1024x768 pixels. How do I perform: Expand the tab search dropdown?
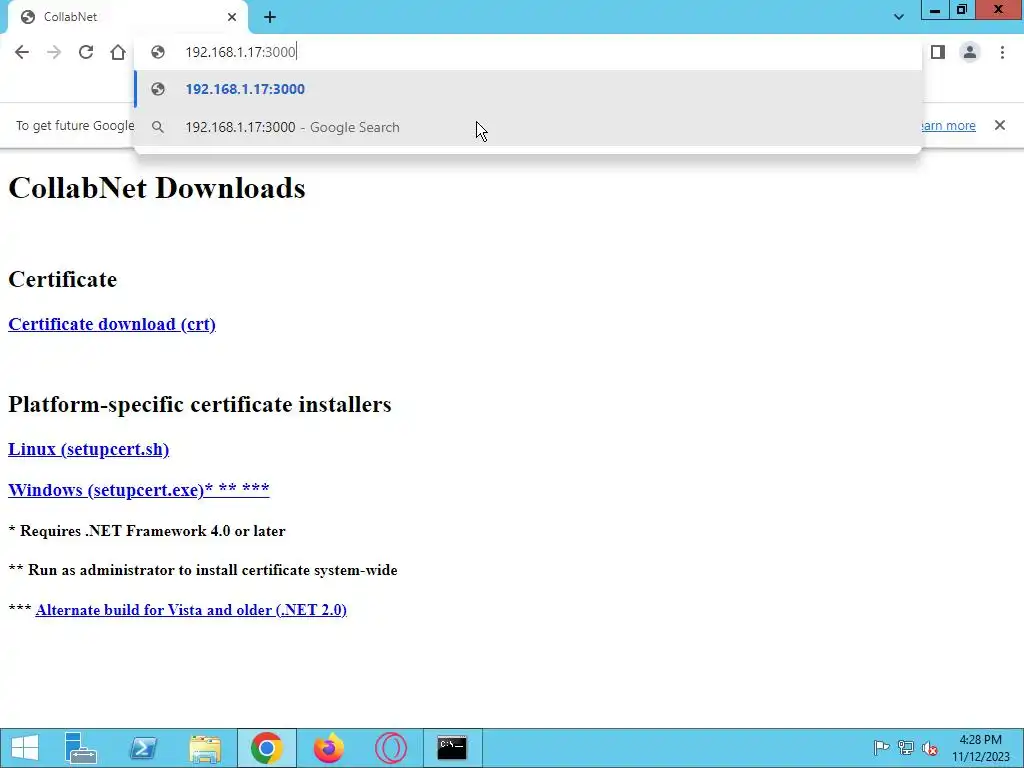pos(899,17)
